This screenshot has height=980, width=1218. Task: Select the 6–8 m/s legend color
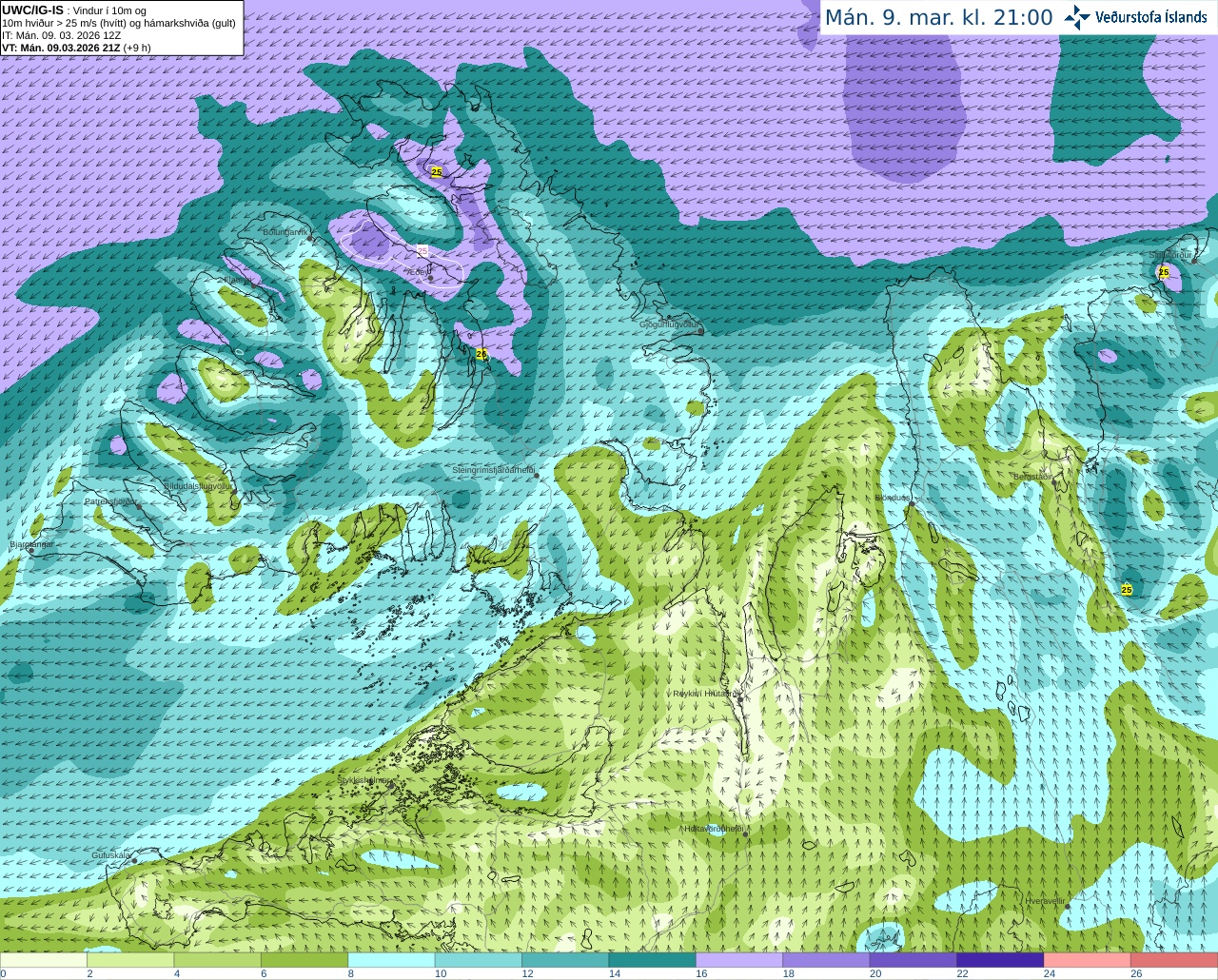[304, 960]
